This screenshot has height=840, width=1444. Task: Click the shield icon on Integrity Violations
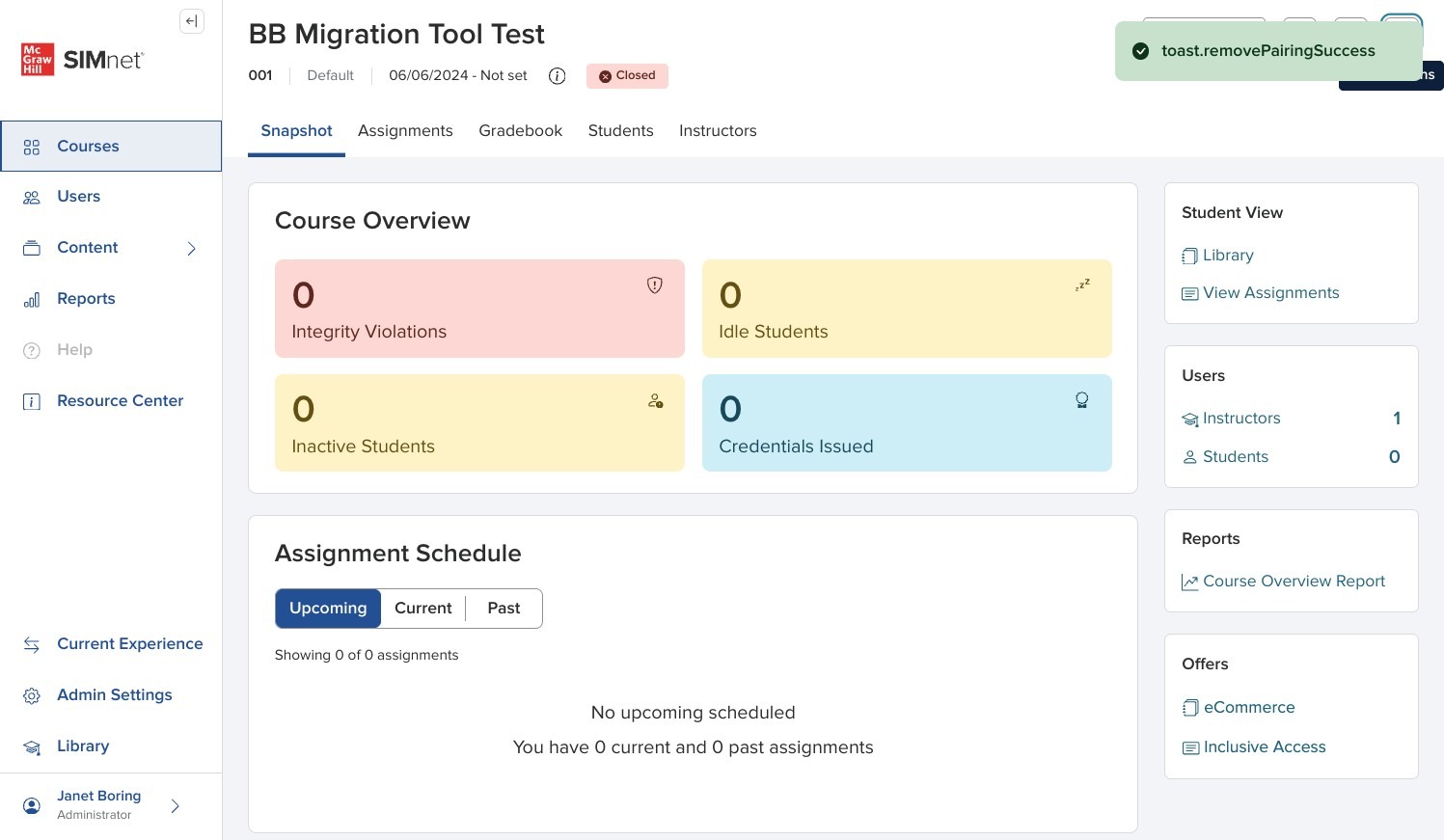point(655,285)
